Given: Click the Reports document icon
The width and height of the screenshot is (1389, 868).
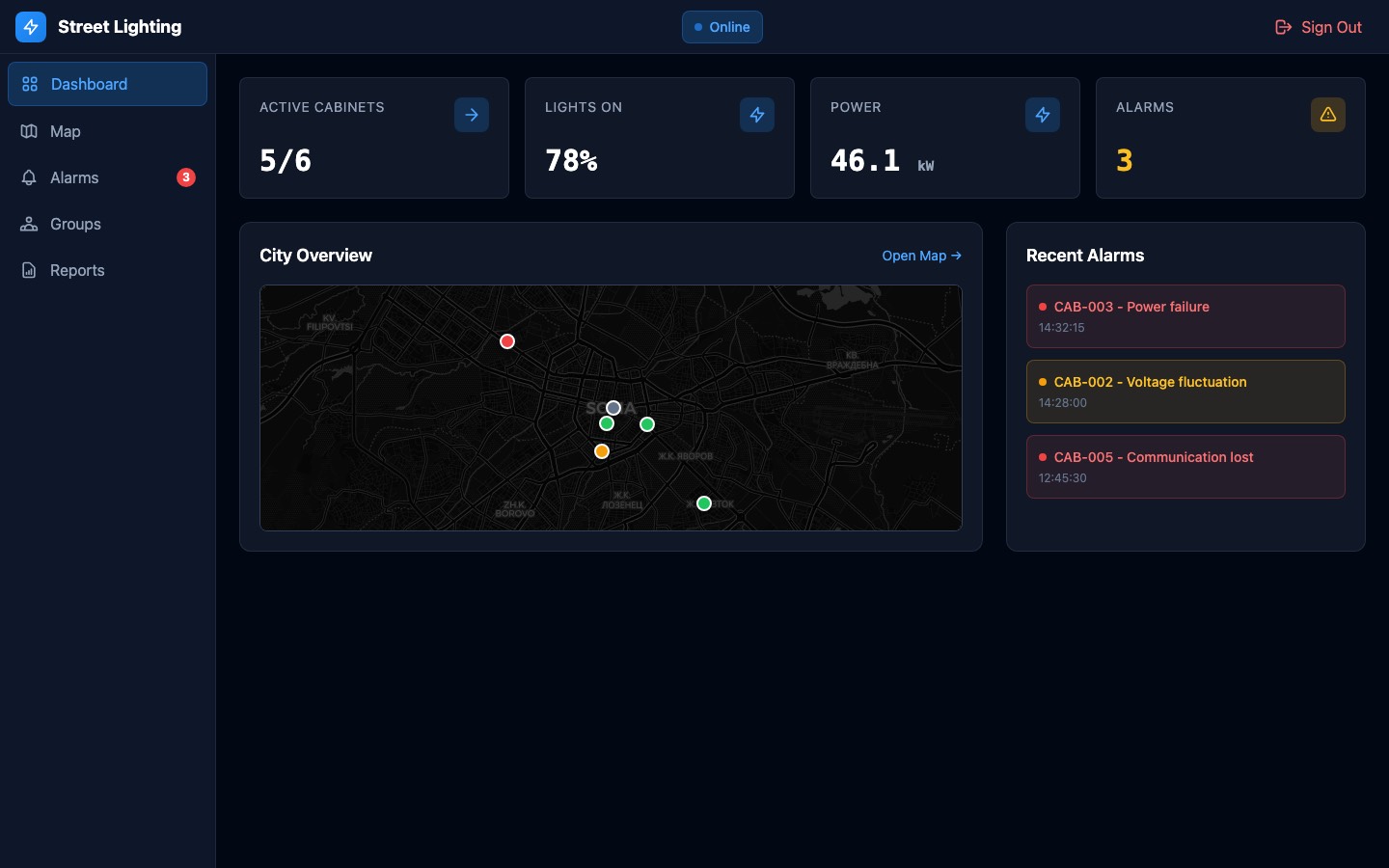Looking at the screenshot, I should (29, 270).
